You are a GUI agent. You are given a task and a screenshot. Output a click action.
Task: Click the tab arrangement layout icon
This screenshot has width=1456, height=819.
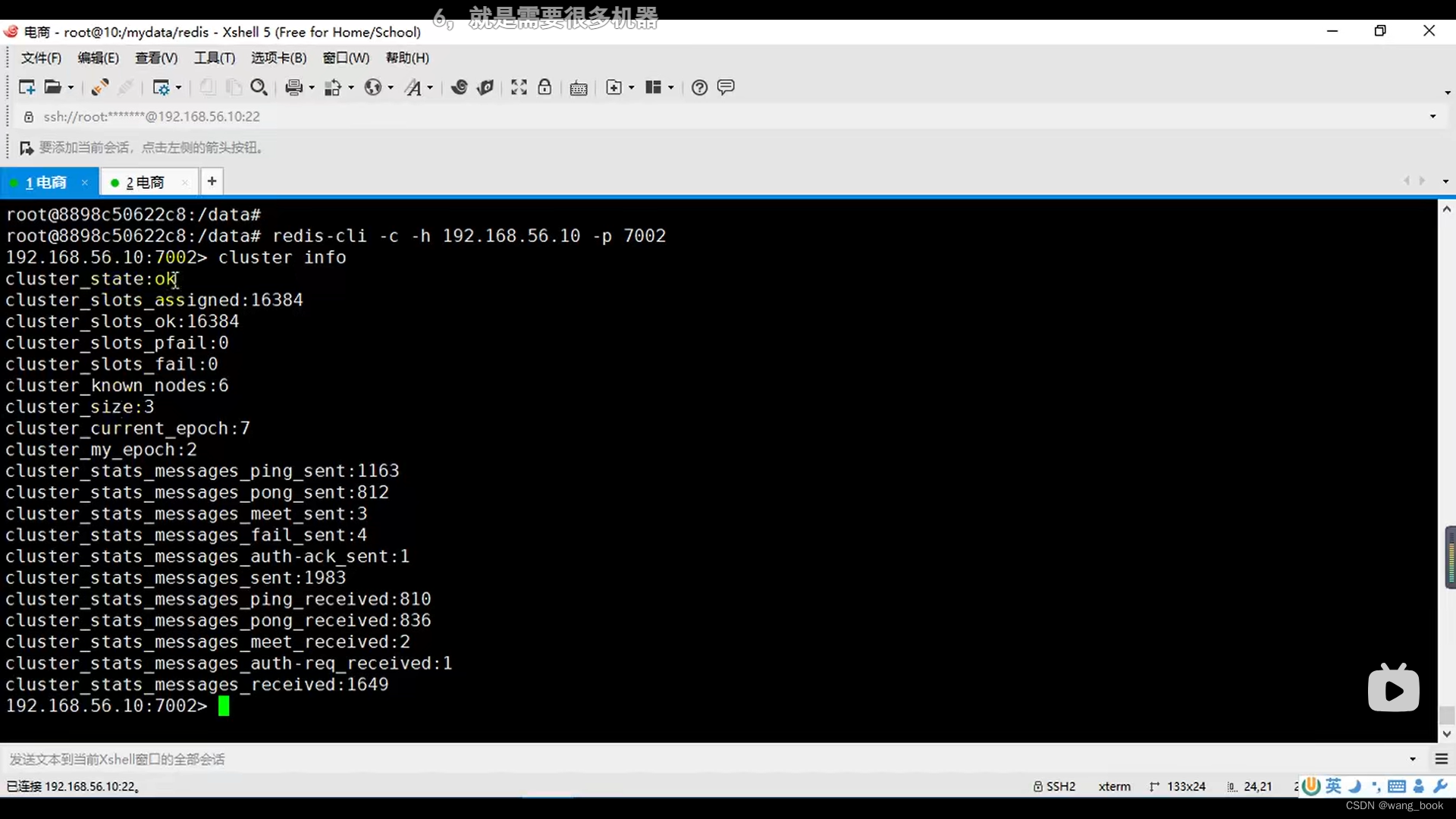coord(654,87)
